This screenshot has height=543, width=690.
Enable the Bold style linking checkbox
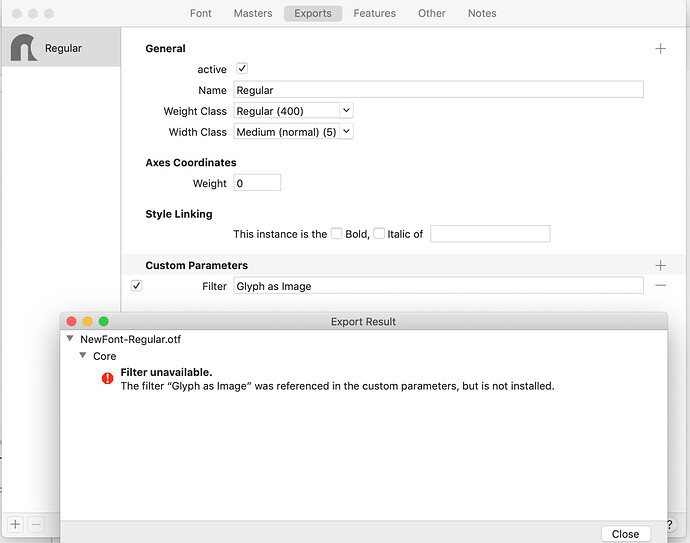click(x=337, y=234)
